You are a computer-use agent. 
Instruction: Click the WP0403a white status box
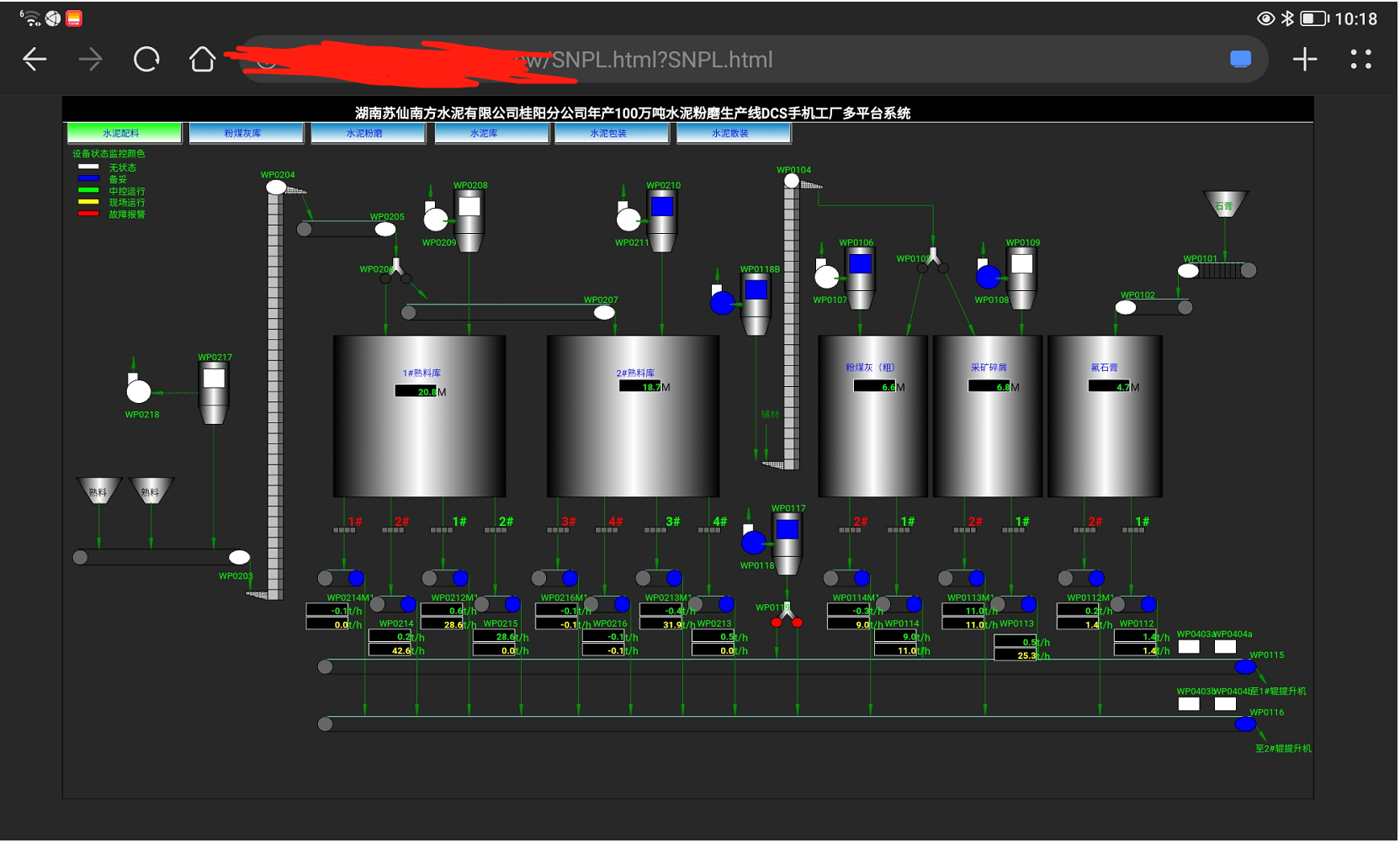pos(1188,647)
